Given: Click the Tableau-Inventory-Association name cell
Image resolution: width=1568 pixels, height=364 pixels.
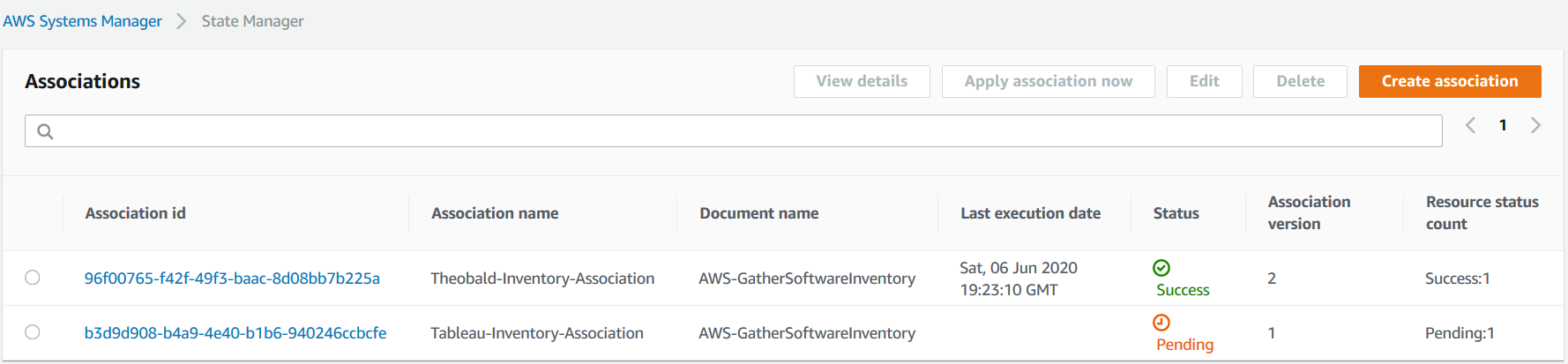Looking at the screenshot, I should coord(537,333).
